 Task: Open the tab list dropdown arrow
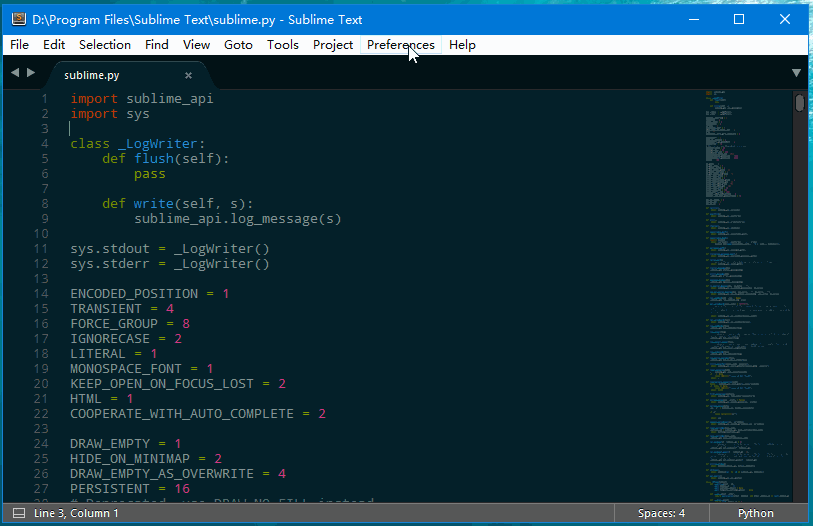tap(796, 73)
